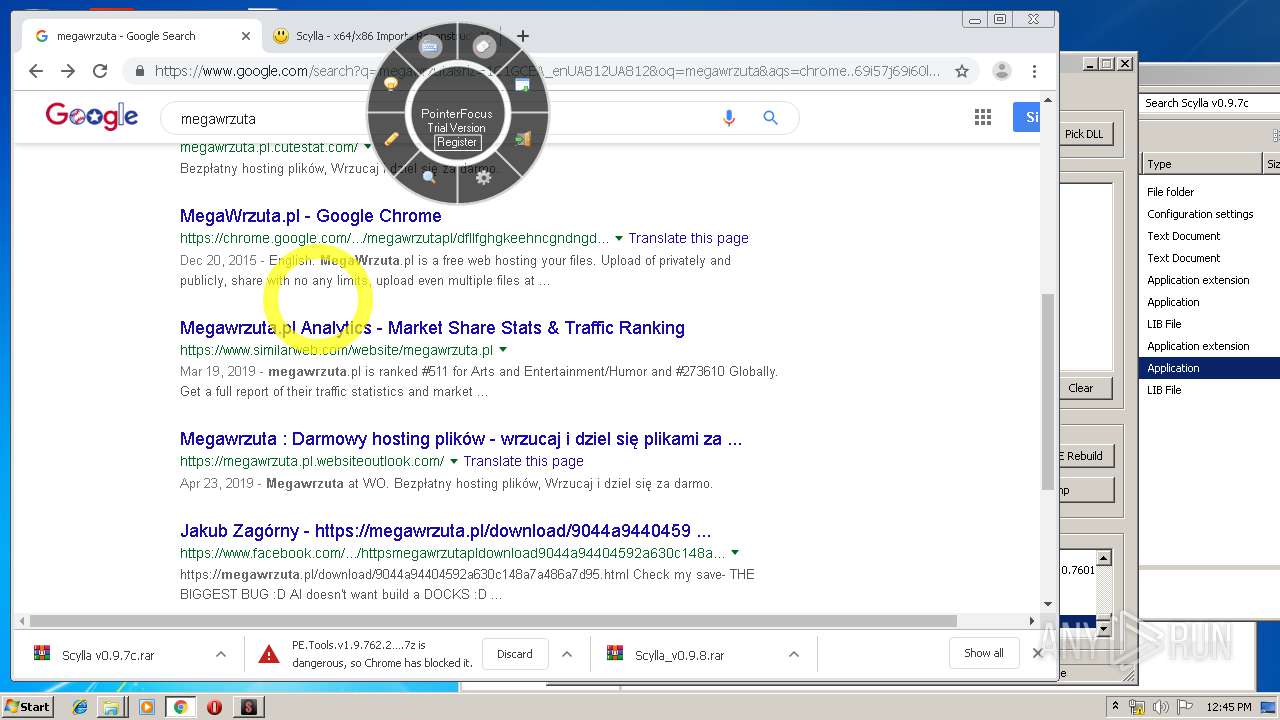The width and height of the screenshot is (1280, 720).
Task: Open PointerFocus settings gear
Action: pos(484,177)
